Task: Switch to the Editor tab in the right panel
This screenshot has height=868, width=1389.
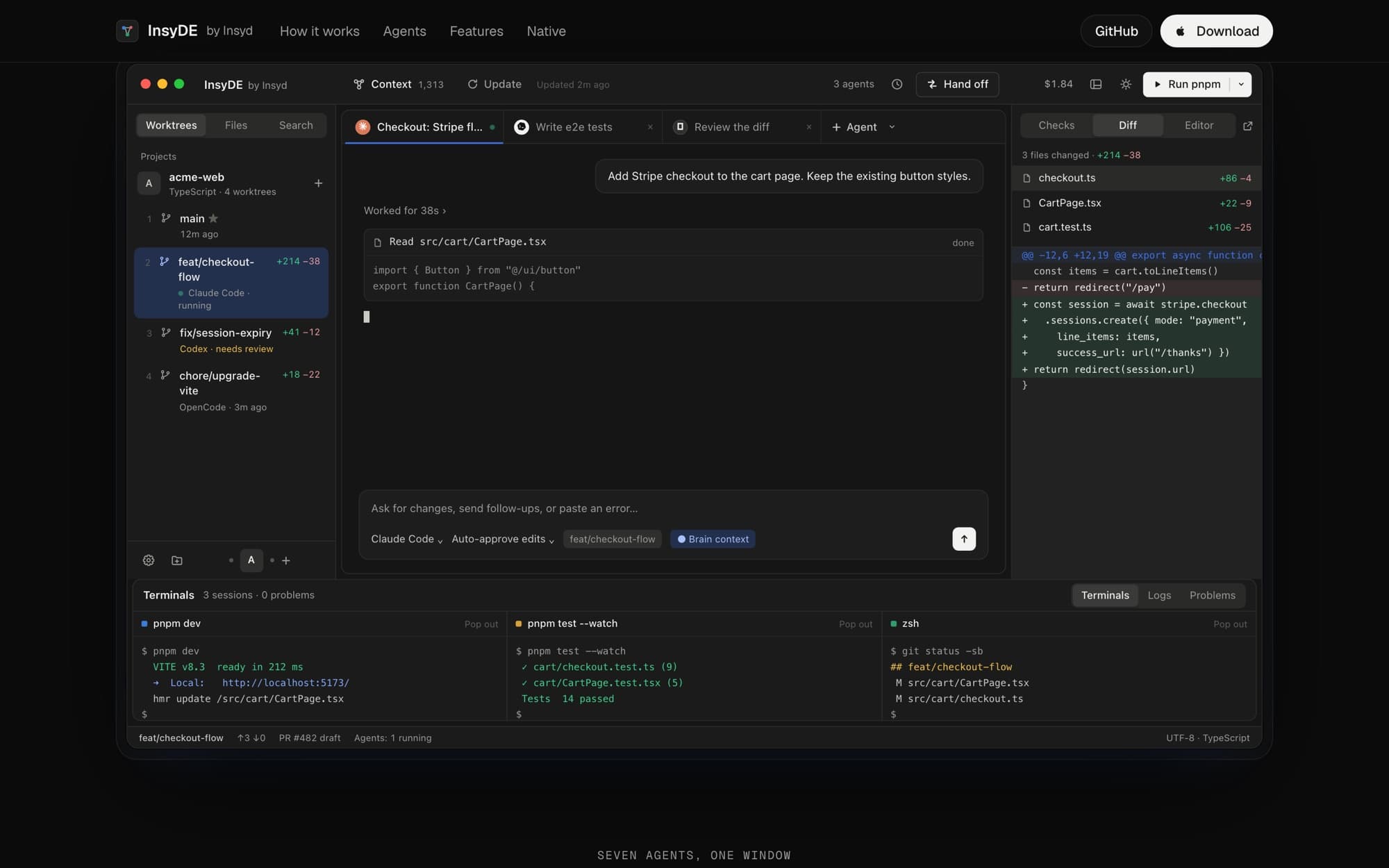Action: click(1199, 125)
